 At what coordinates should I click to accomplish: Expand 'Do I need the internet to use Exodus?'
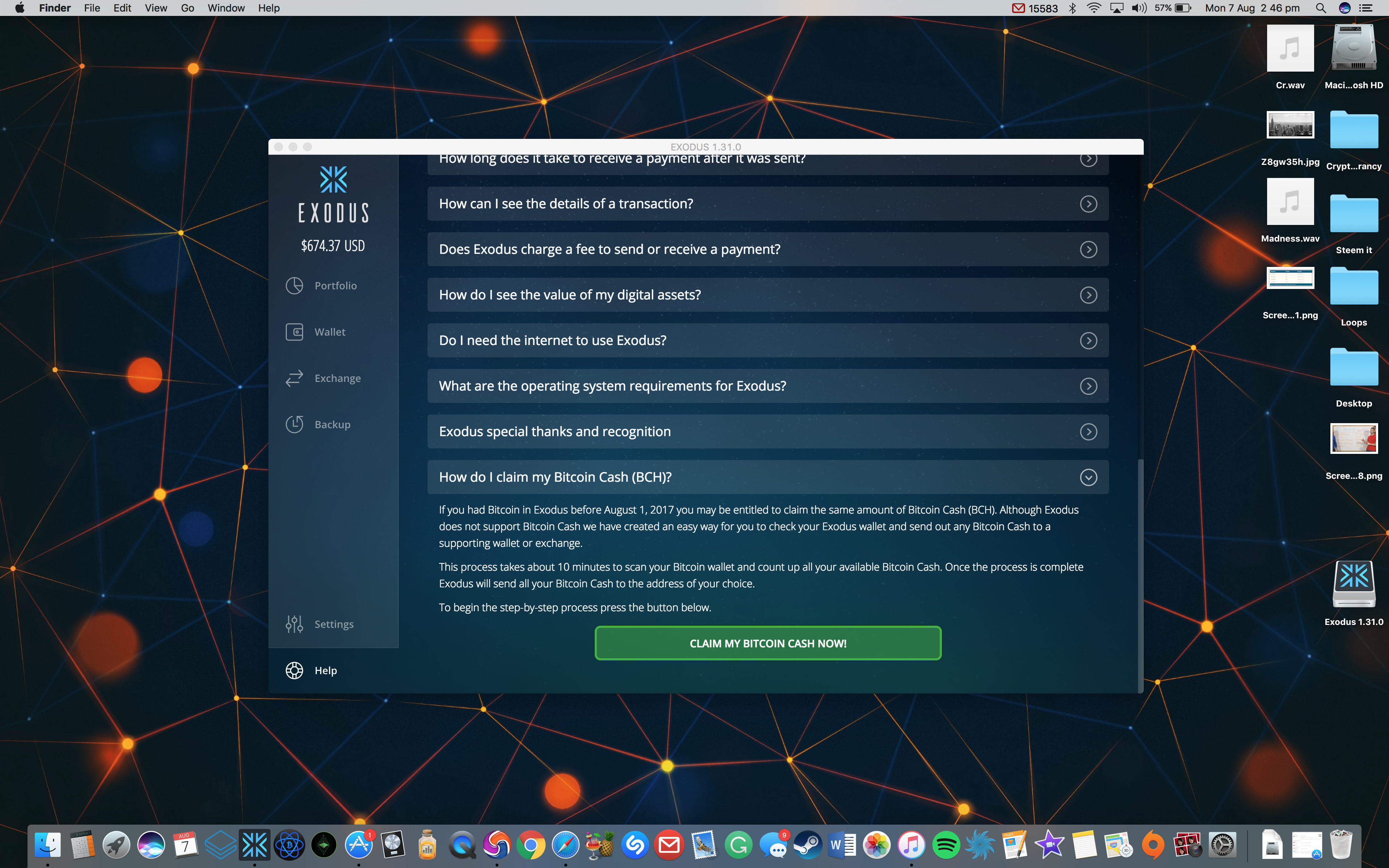768,340
